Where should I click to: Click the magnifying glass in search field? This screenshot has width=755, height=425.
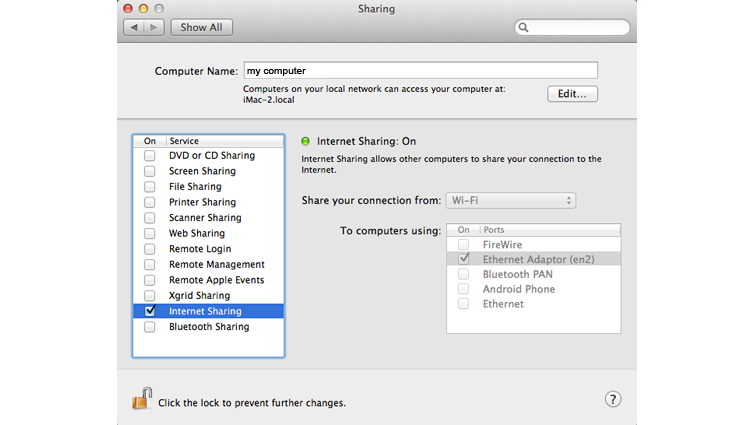click(x=524, y=28)
